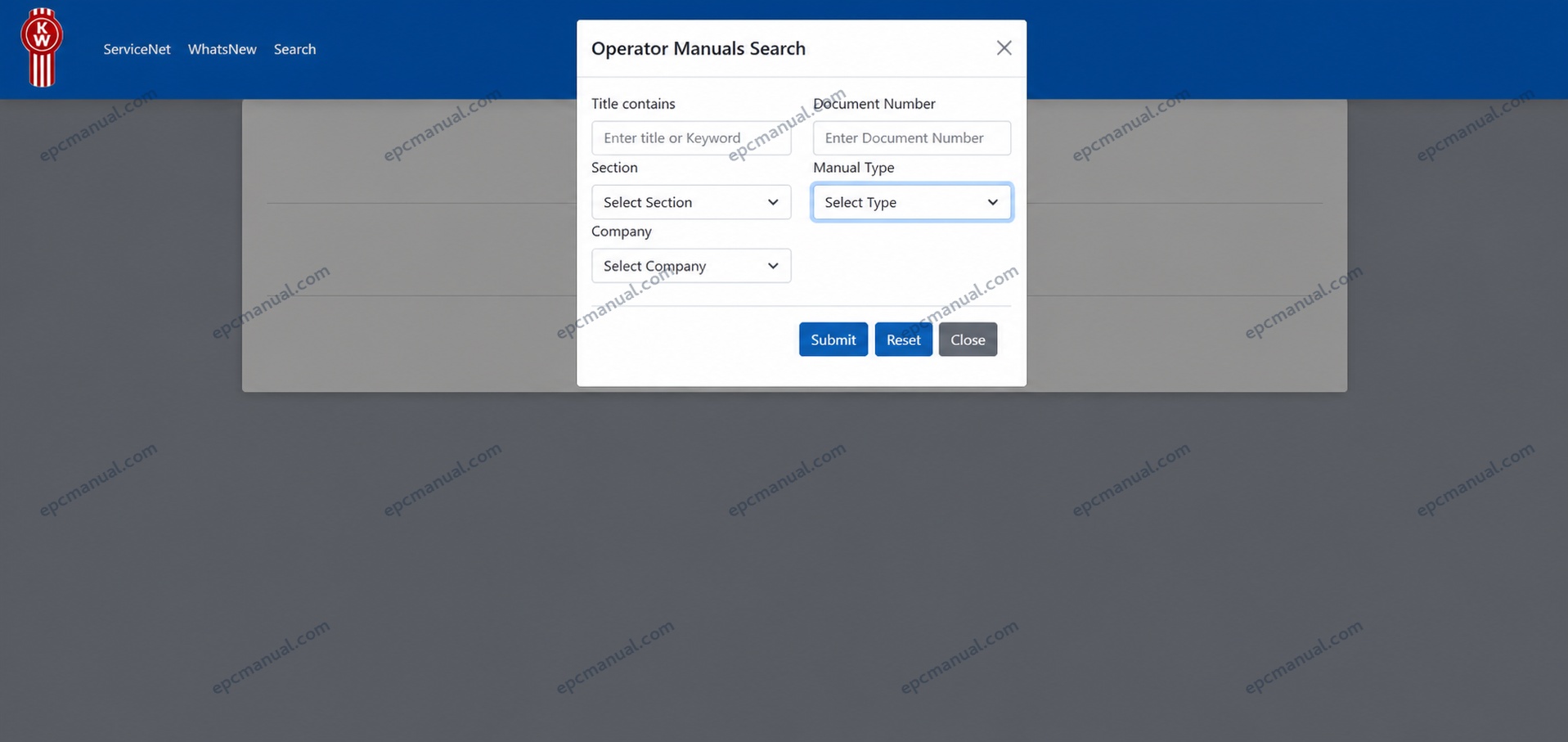Screen dimensions: 1568x742
Task: Click the chevron arrow in Section selector
Action: click(773, 202)
